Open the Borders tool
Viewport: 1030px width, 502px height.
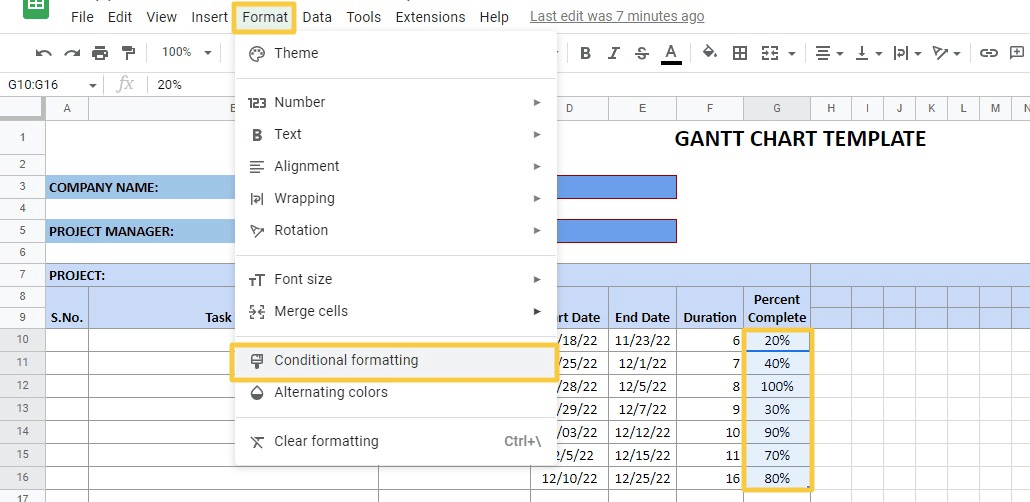click(740, 53)
